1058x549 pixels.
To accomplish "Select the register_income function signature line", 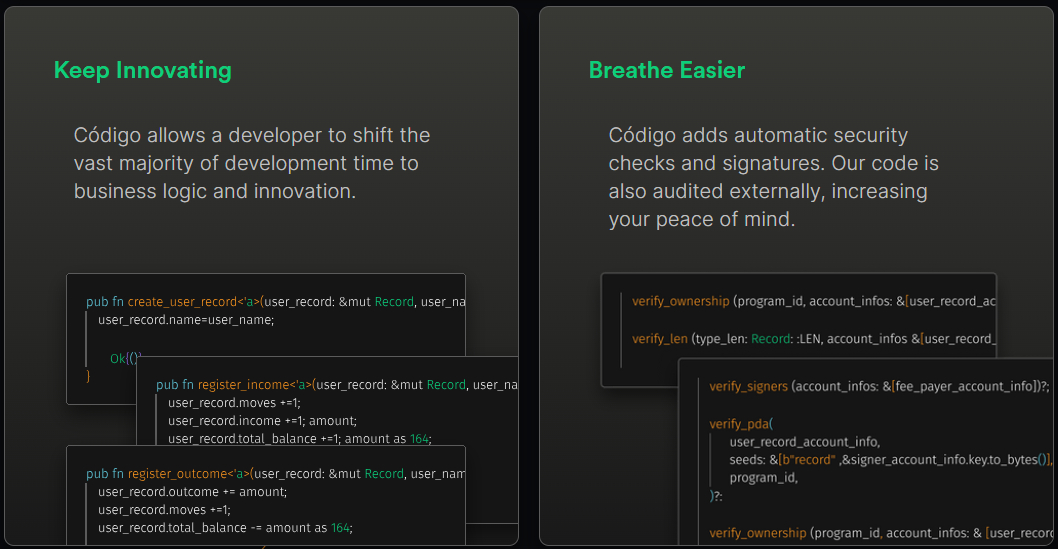I will (x=336, y=384).
